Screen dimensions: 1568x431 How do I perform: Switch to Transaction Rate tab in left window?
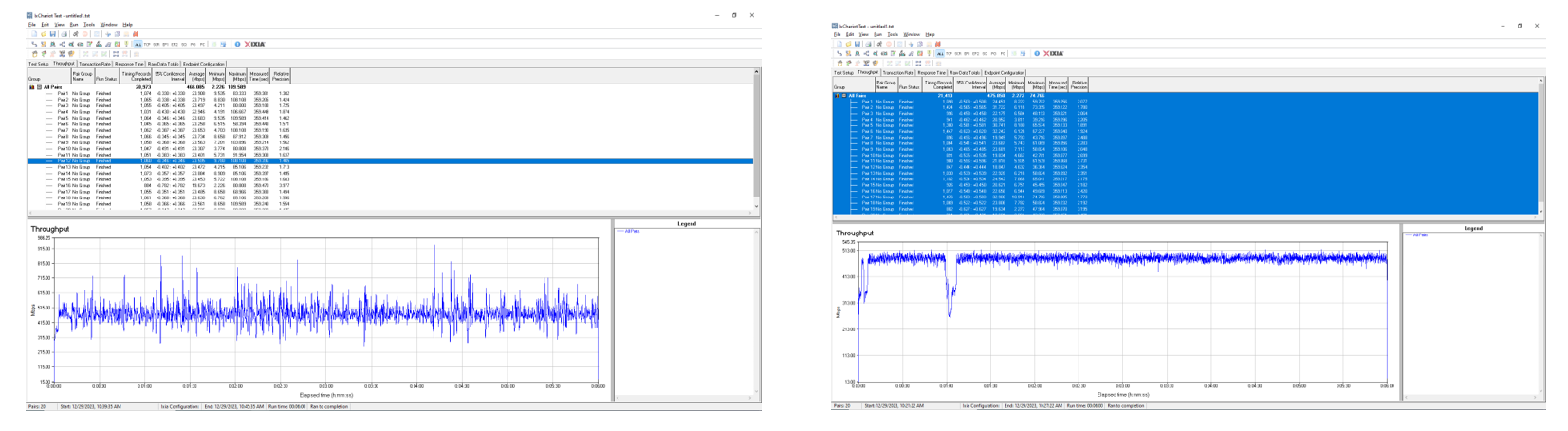[95, 64]
